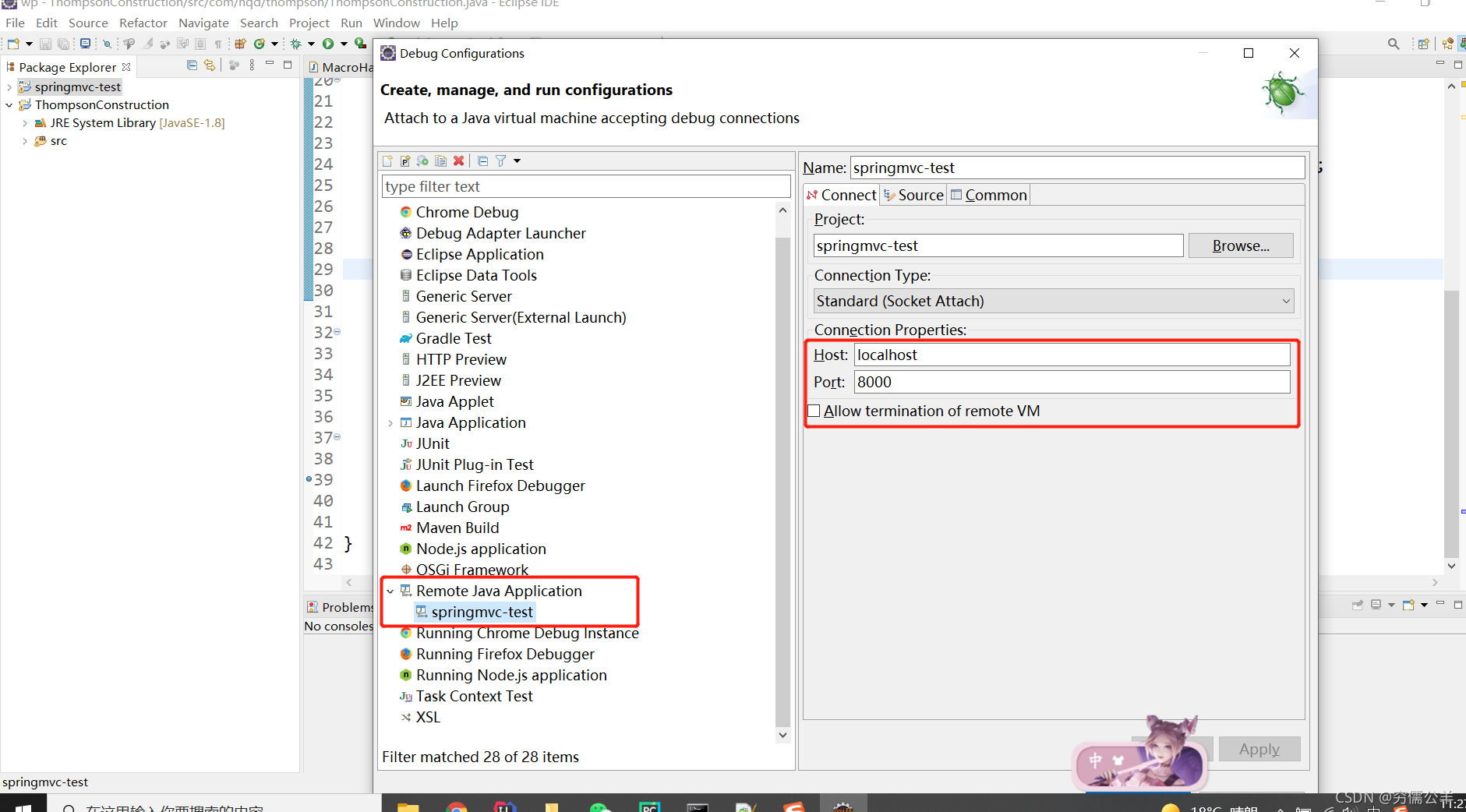Screen dimensions: 1466x812
Task: Open the Navigate menu
Action: (203, 23)
